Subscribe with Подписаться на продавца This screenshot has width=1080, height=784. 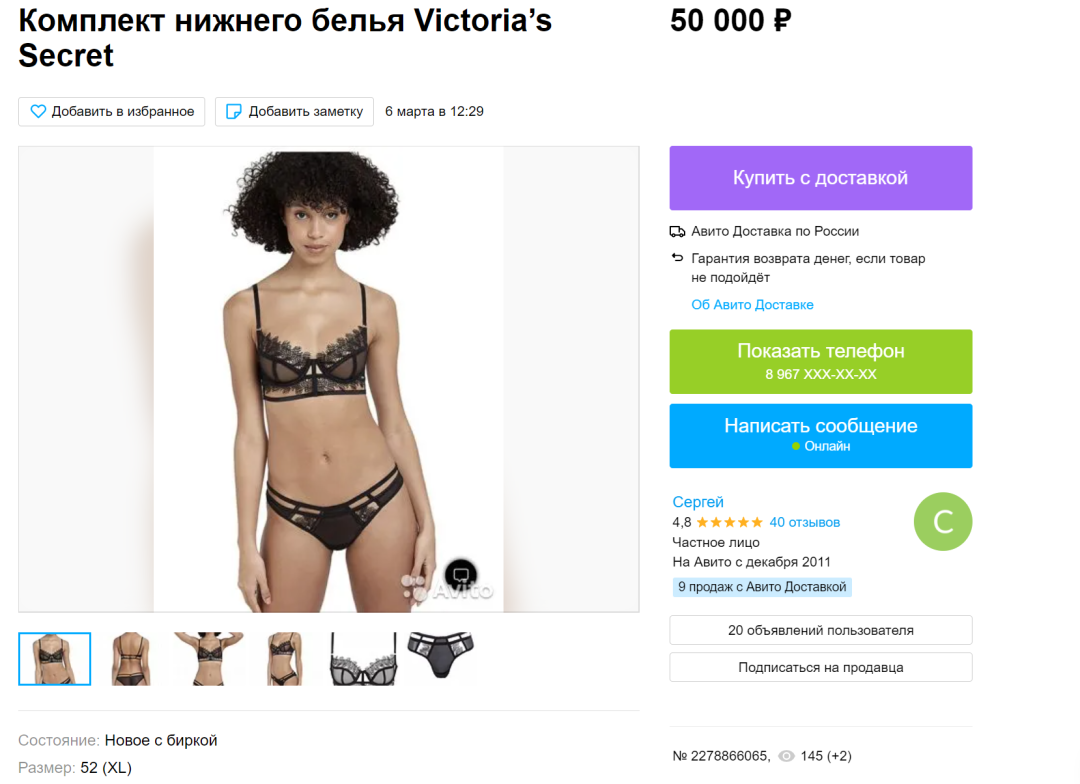tap(820, 667)
